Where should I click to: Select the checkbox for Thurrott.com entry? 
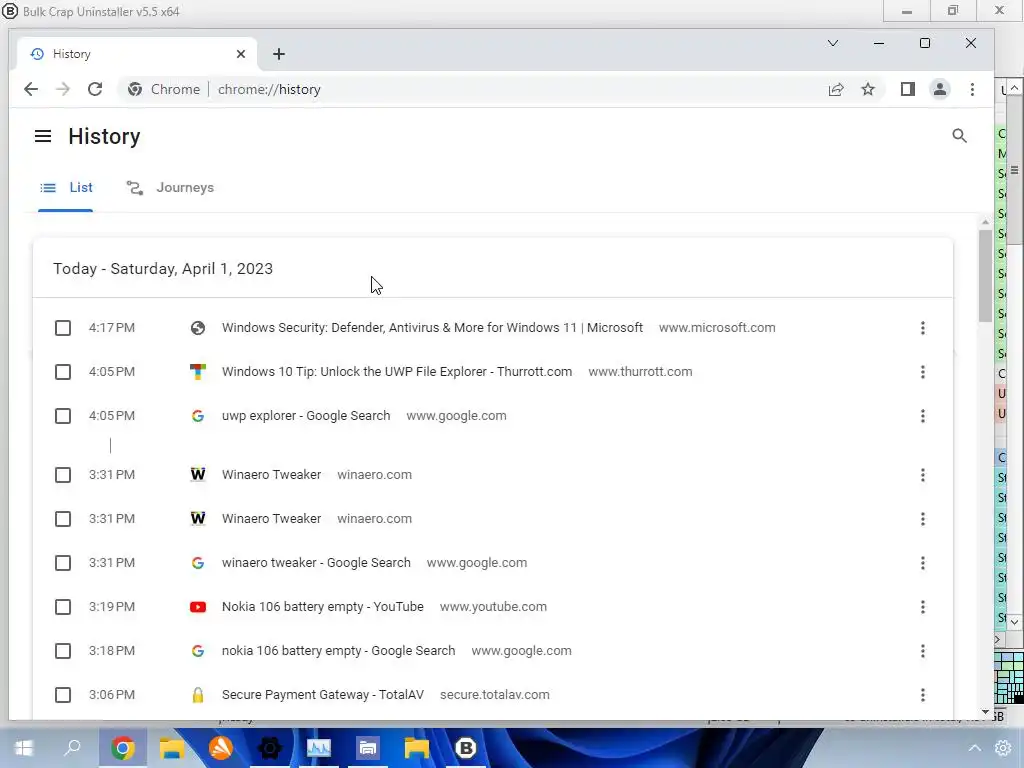pos(63,372)
